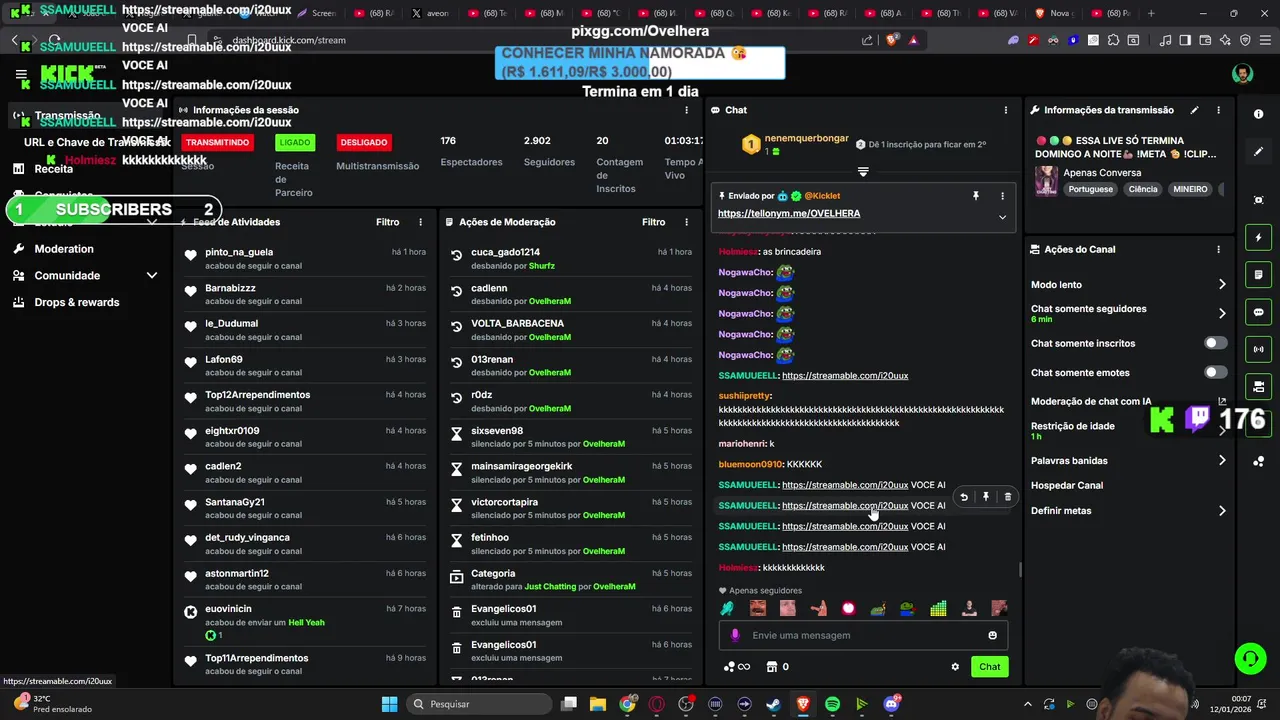This screenshot has width=1280, height=720.
Task: Open the hamburger menu beside Kick logo
Action: click(x=21, y=75)
